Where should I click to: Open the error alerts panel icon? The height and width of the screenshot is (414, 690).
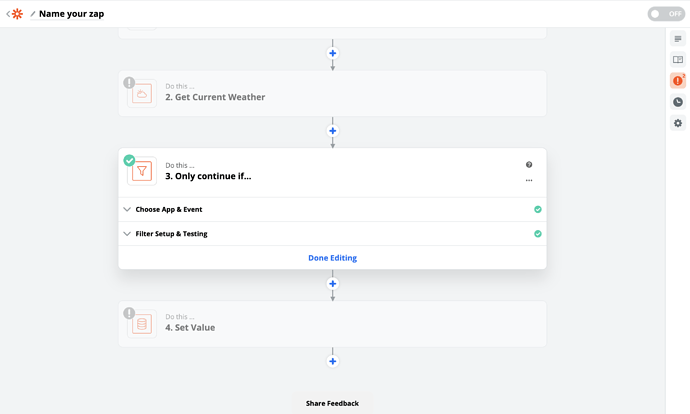click(678, 81)
